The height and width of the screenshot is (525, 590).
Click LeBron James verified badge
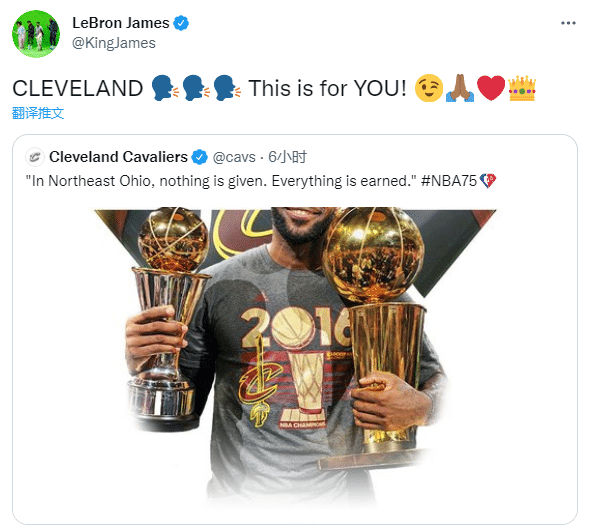pyautogui.click(x=181, y=23)
